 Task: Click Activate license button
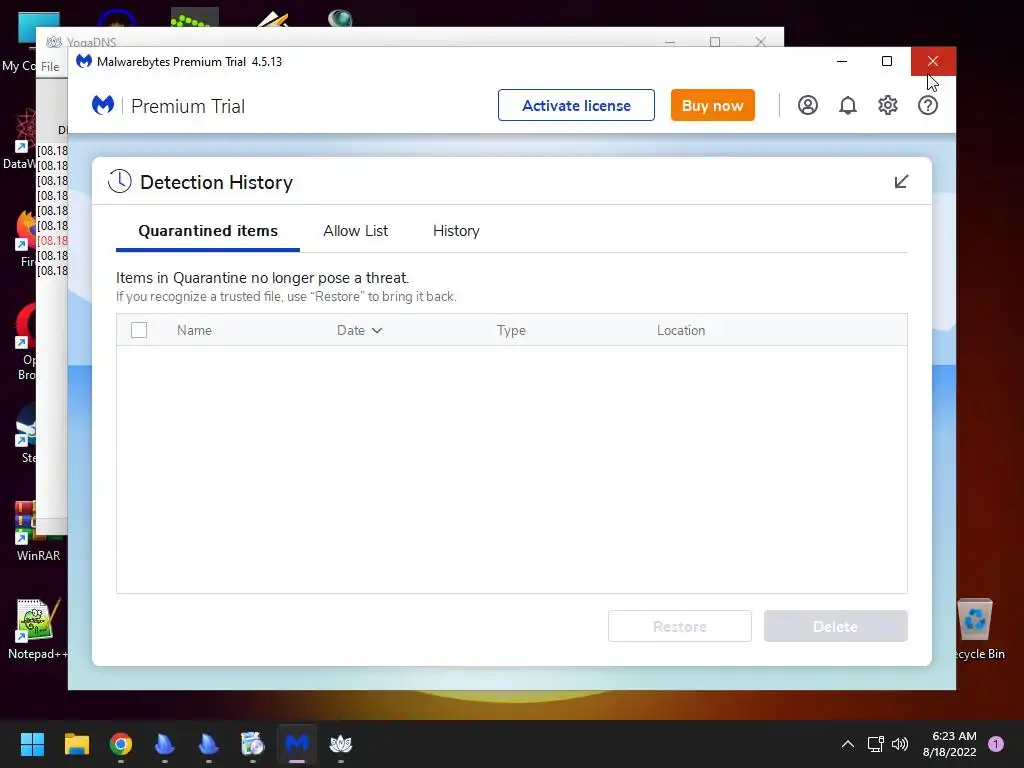coord(576,105)
